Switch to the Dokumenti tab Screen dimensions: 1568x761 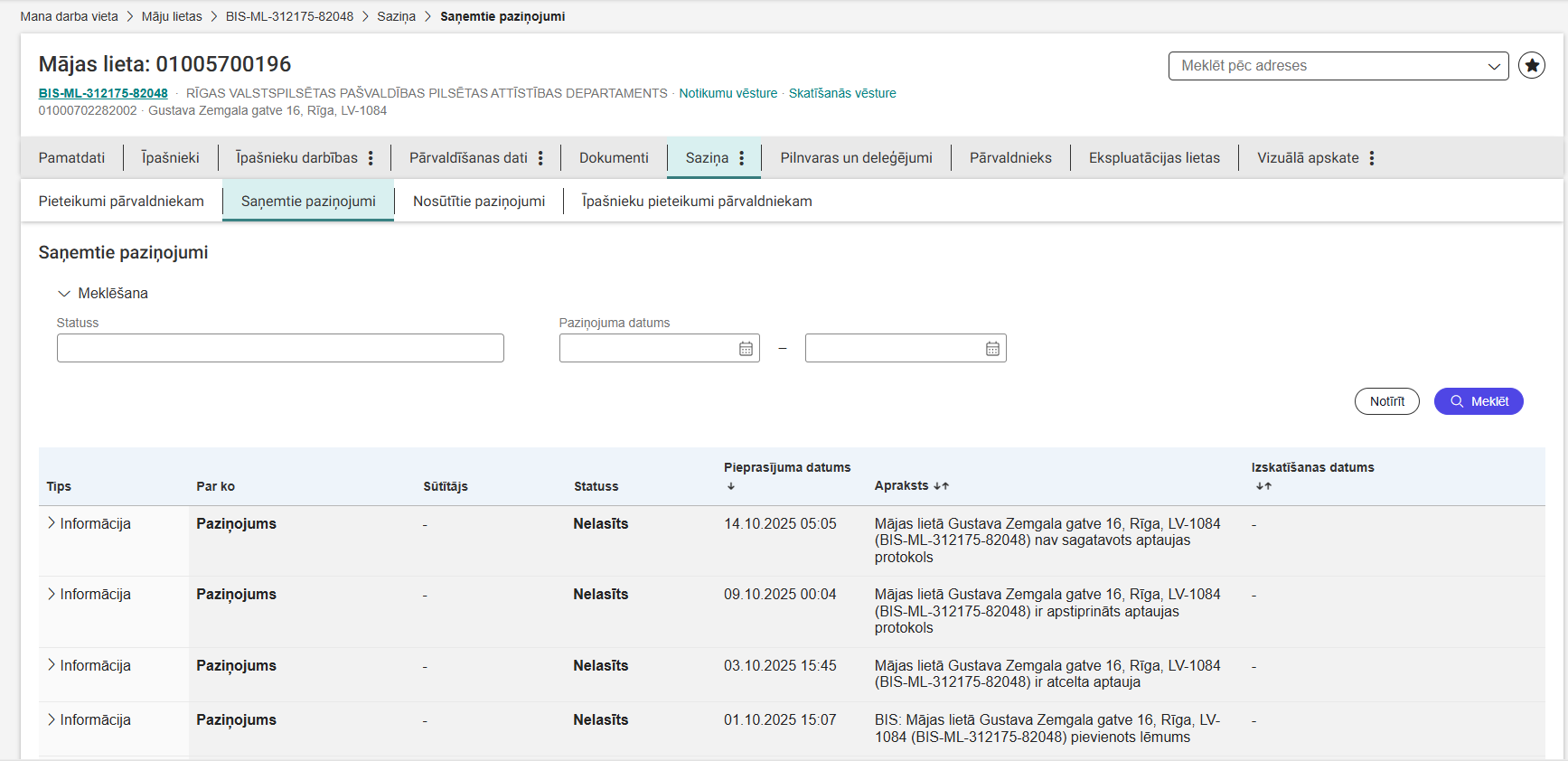pos(614,158)
